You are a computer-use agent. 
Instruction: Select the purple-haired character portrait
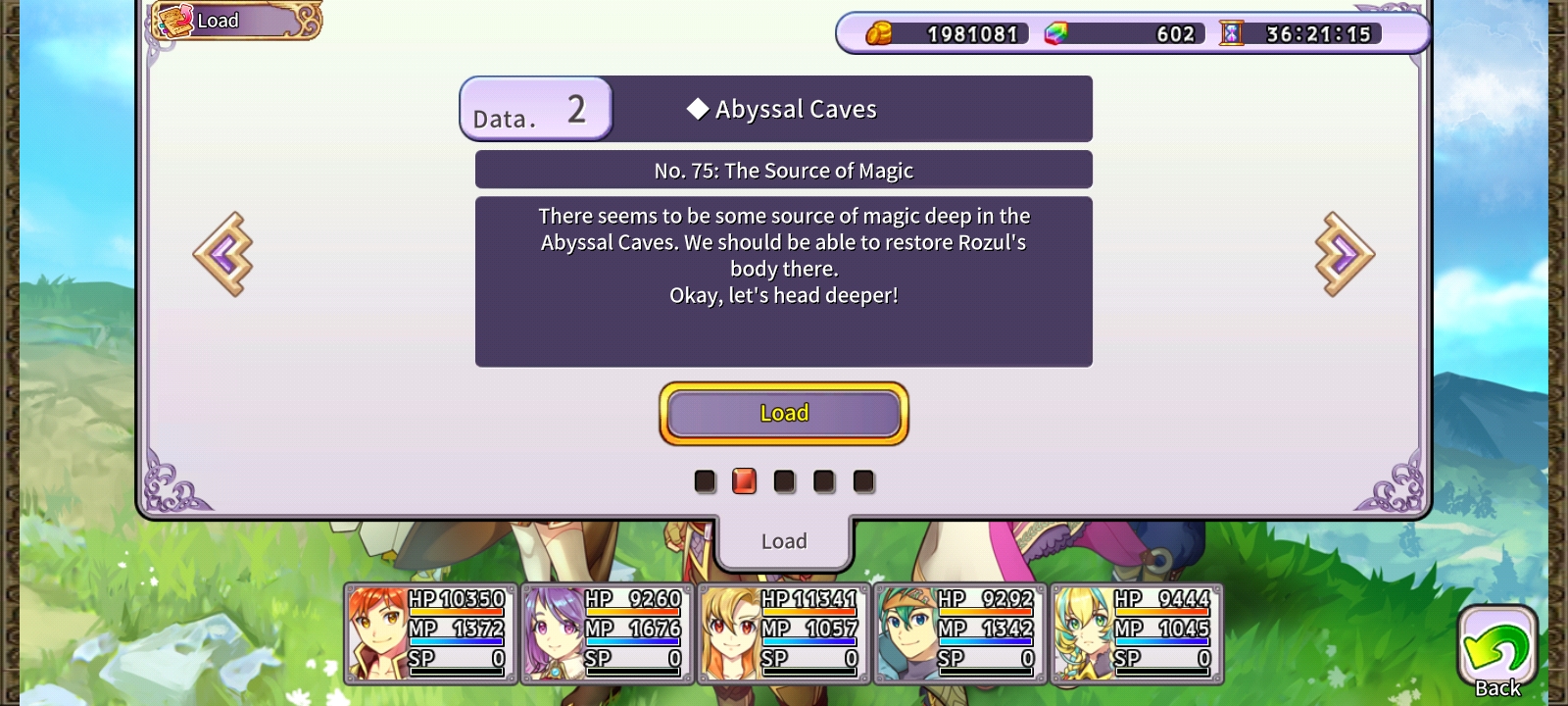coord(554,633)
